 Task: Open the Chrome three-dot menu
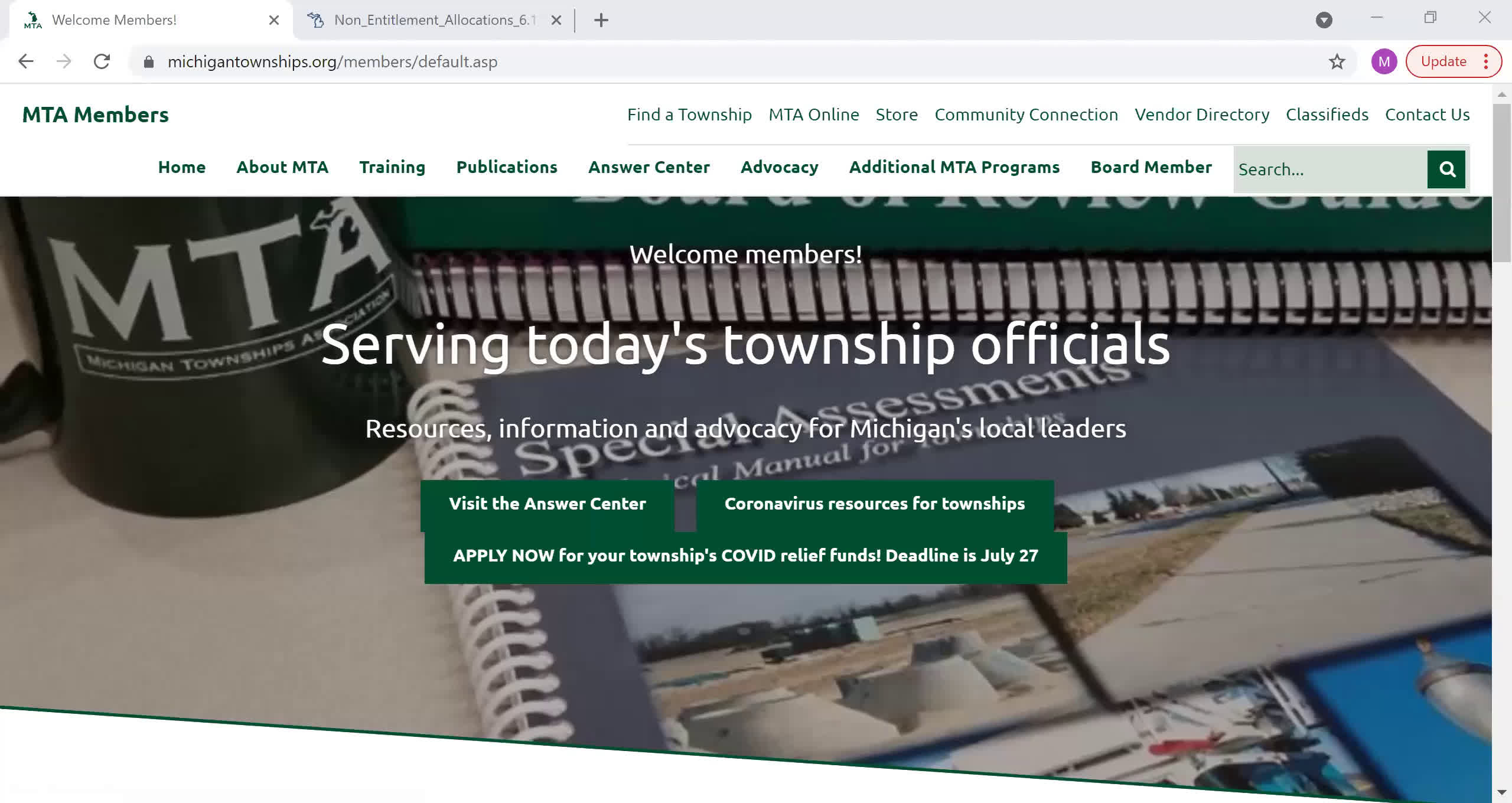[x=1486, y=61]
